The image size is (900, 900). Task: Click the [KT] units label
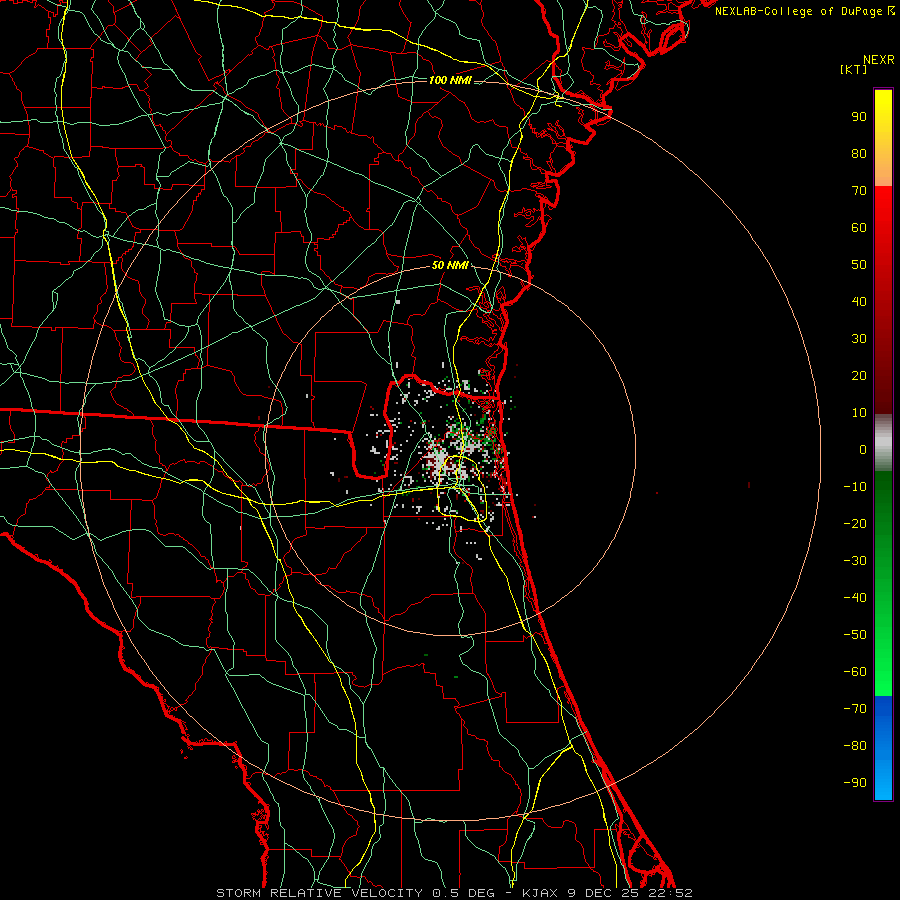tap(853, 69)
